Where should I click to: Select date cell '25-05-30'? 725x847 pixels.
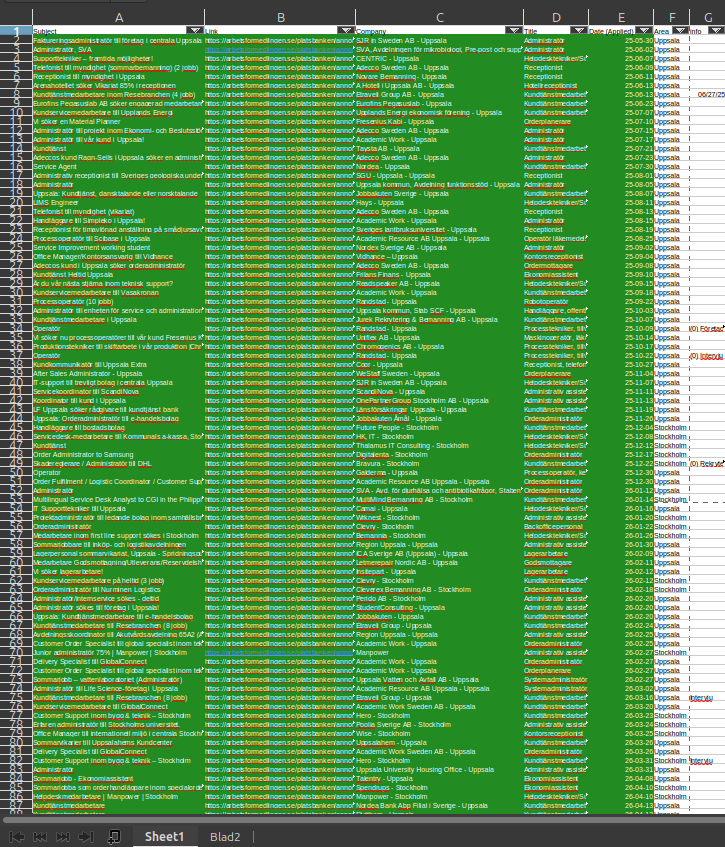click(x=621, y=41)
